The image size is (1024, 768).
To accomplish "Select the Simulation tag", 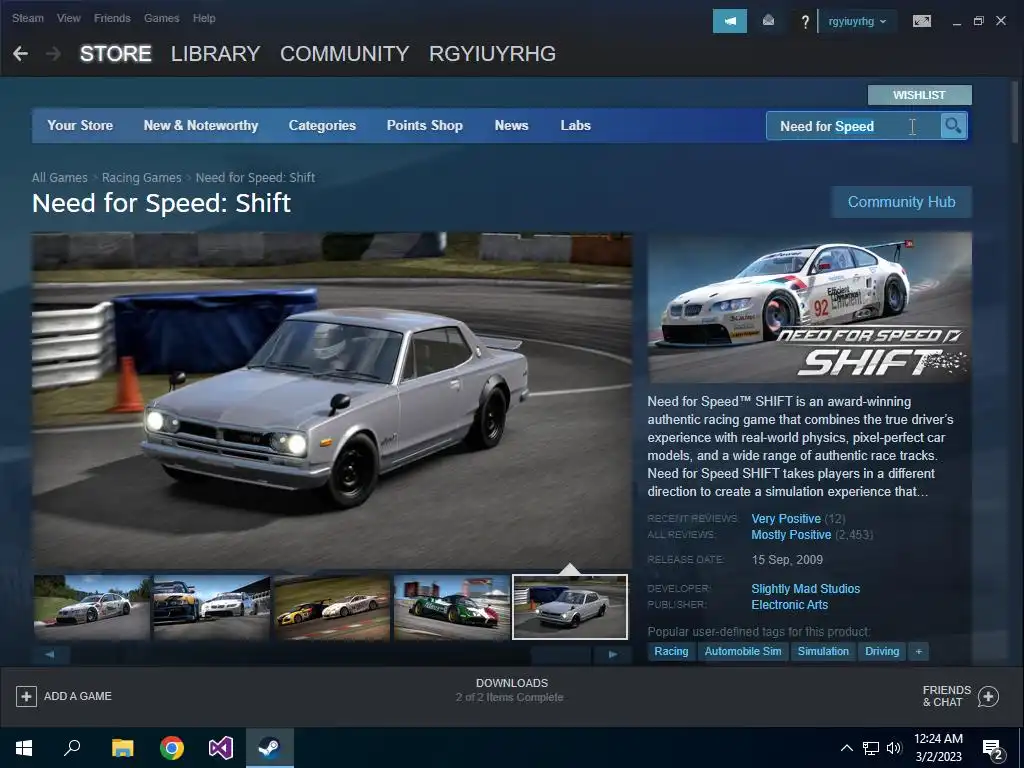I will (x=823, y=651).
